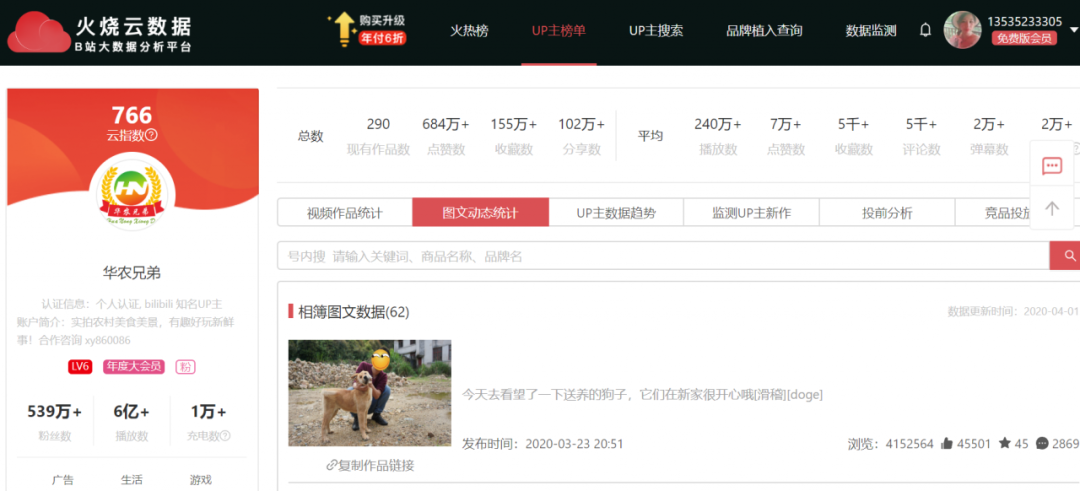Open the 火热榜 menu item

[x=469, y=30]
